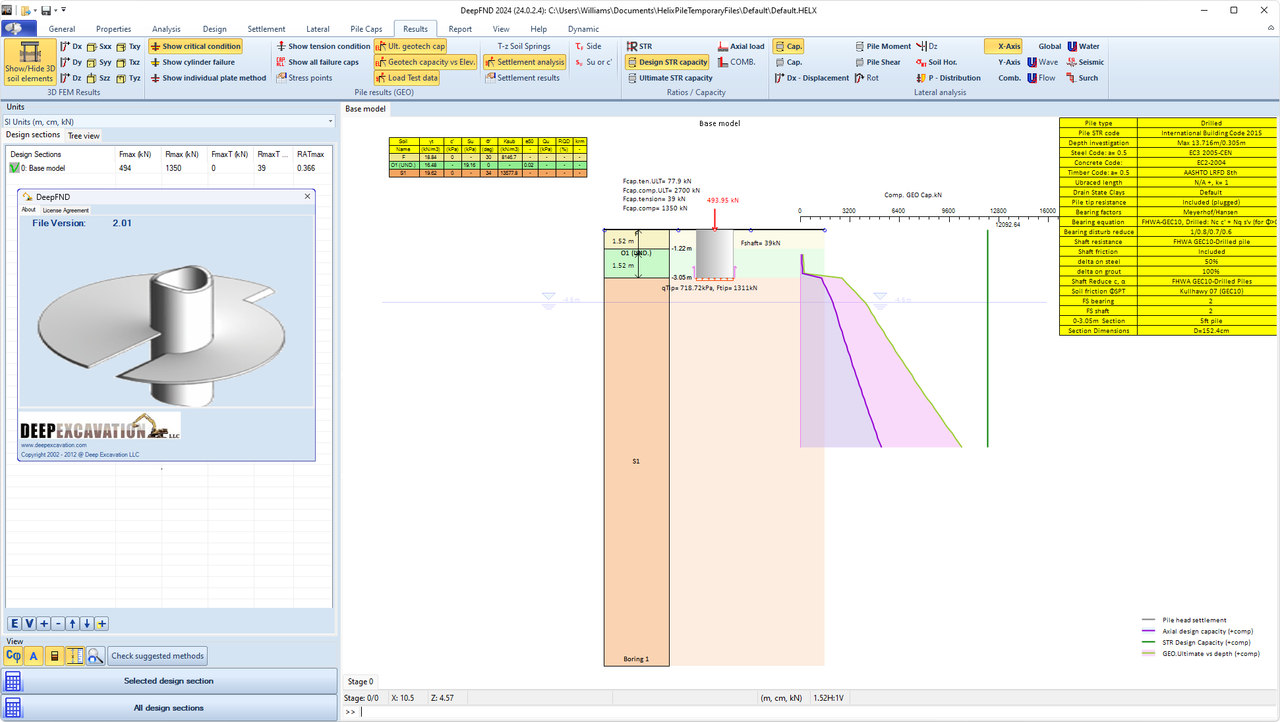Show Dy displacement in 3D FEM Results
Viewport: 1280px width, 722px height.
click(x=71, y=62)
